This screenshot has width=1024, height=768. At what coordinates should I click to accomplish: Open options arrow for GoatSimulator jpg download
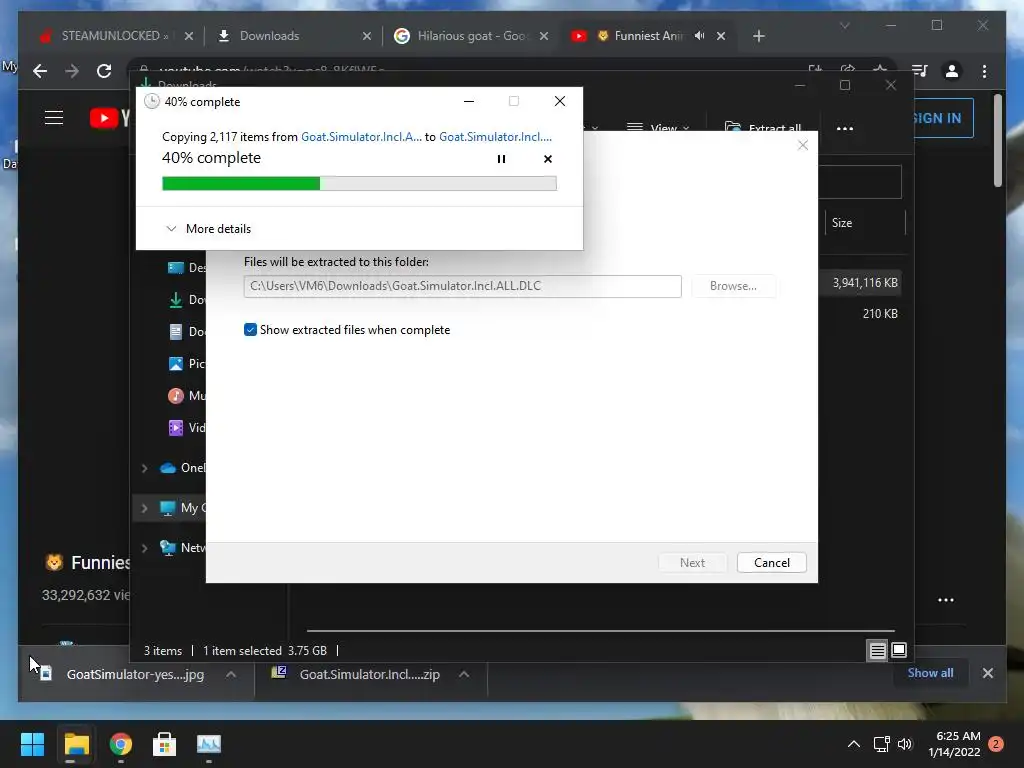click(x=231, y=675)
